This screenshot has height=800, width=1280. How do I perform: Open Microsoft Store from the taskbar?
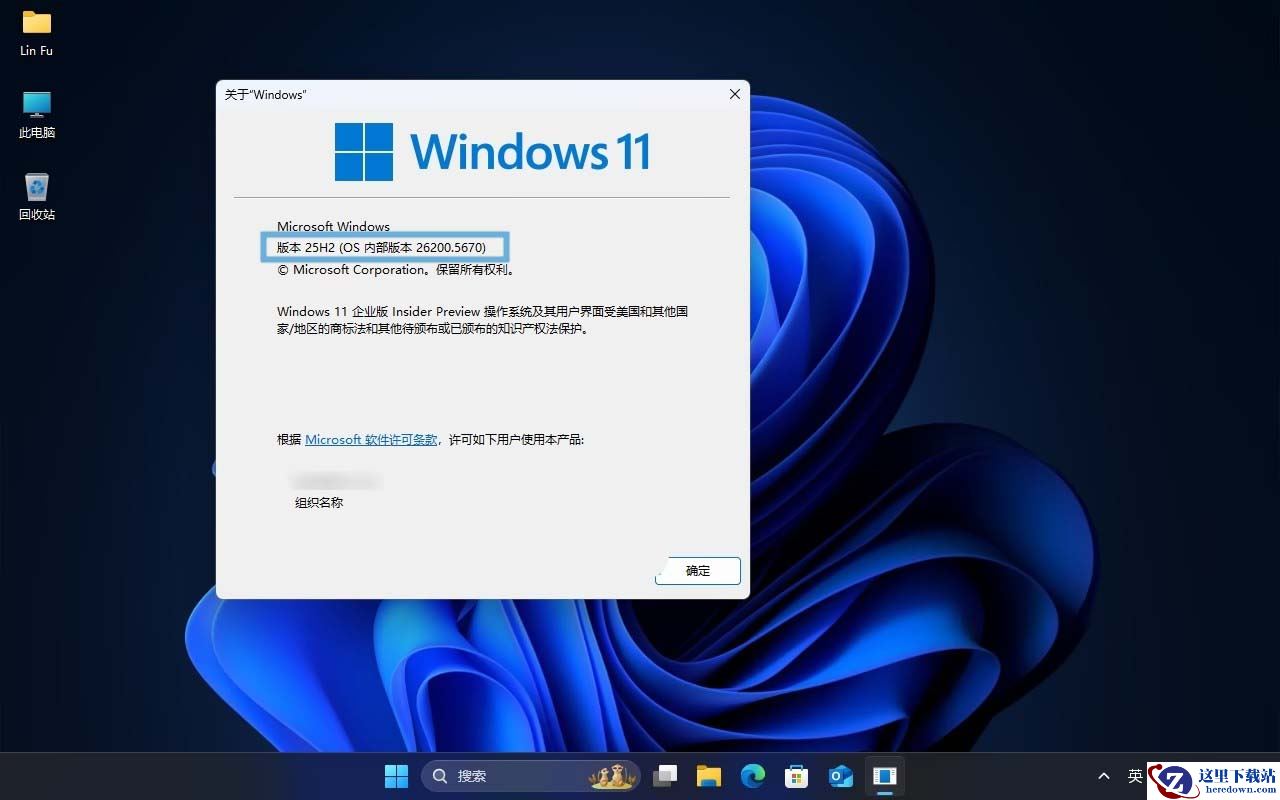(x=797, y=776)
